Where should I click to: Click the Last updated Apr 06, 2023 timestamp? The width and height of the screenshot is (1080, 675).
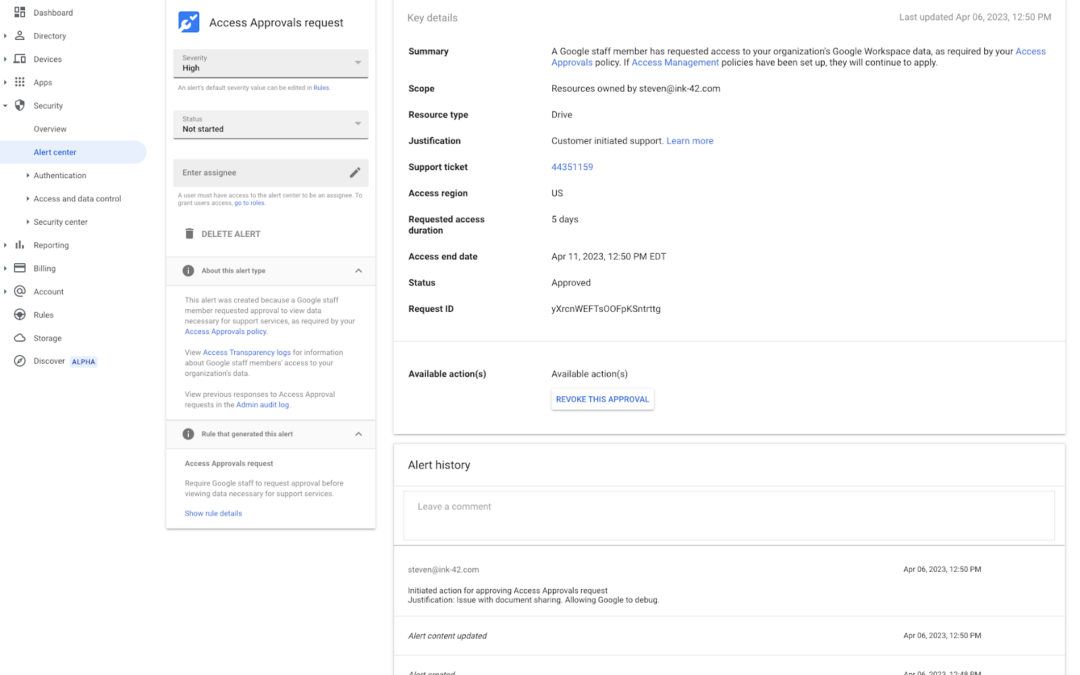[x=975, y=17]
